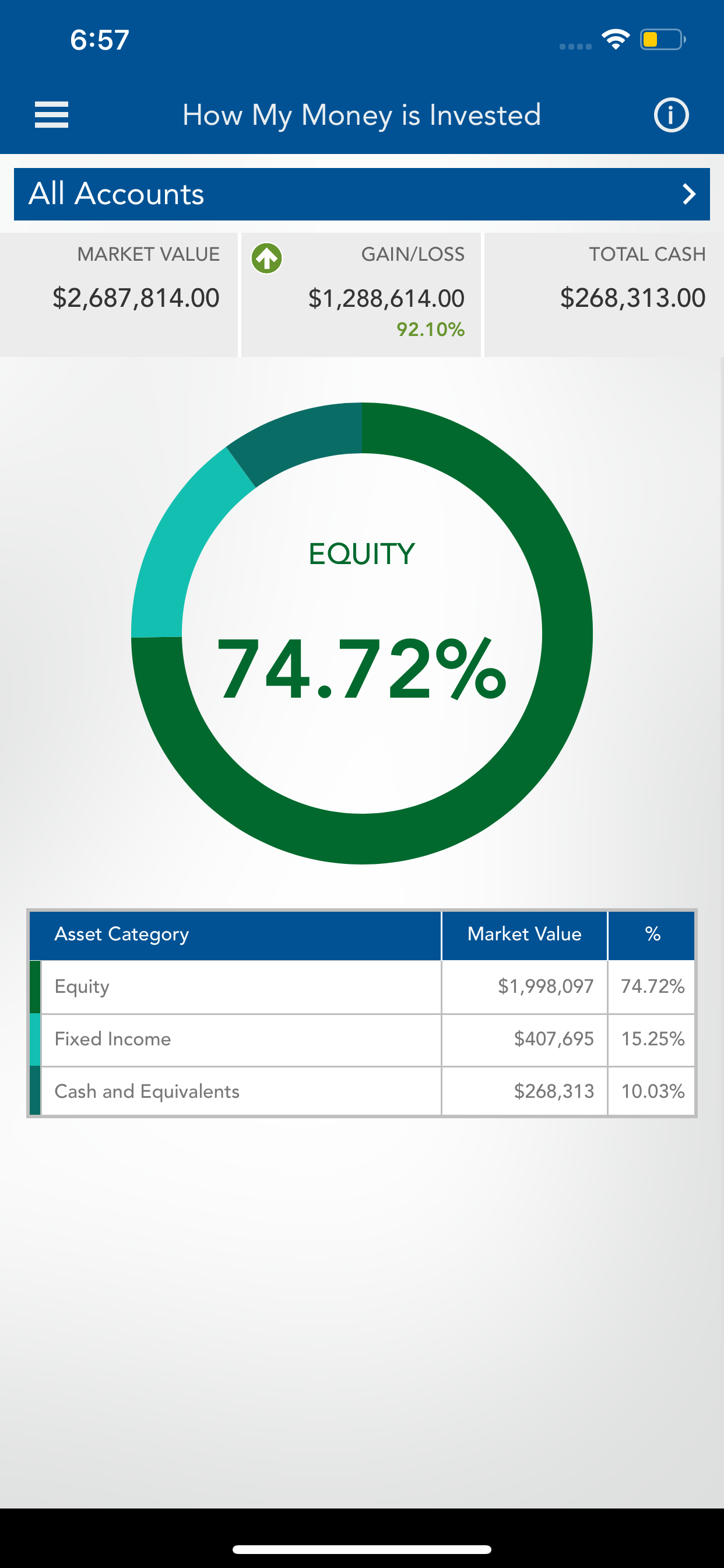
Task: Tap the home indicator bar
Action: click(x=362, y=1549)
